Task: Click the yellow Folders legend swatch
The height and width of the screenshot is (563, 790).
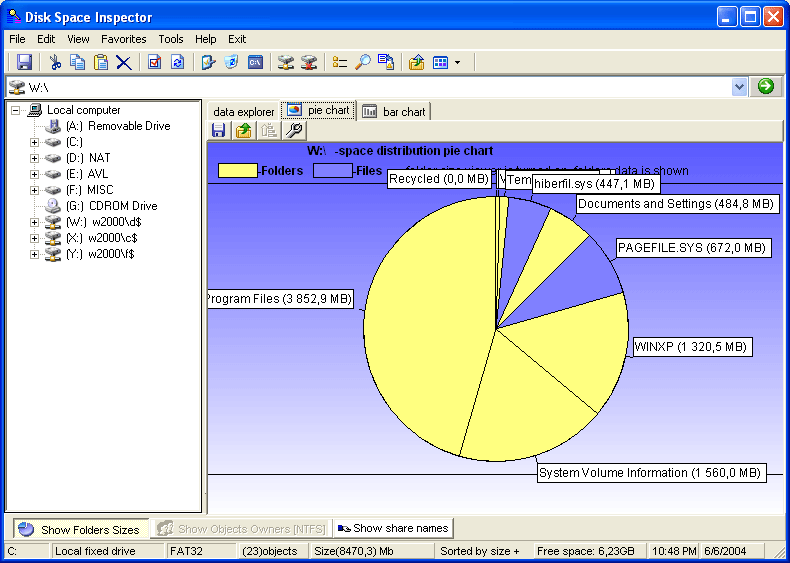Action: (238, 171)
